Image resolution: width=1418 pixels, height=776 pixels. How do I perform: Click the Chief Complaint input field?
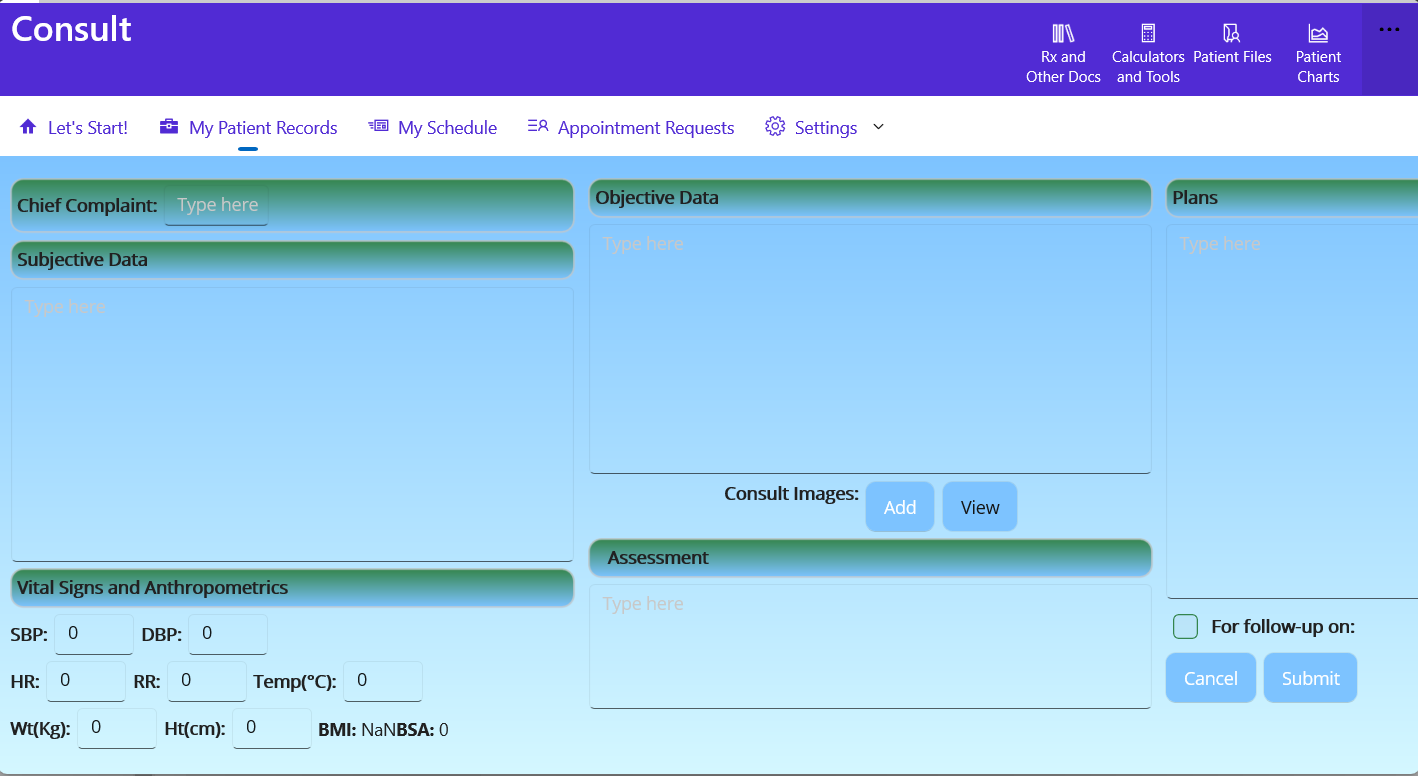pyautogui.click(x=216, y=204)
